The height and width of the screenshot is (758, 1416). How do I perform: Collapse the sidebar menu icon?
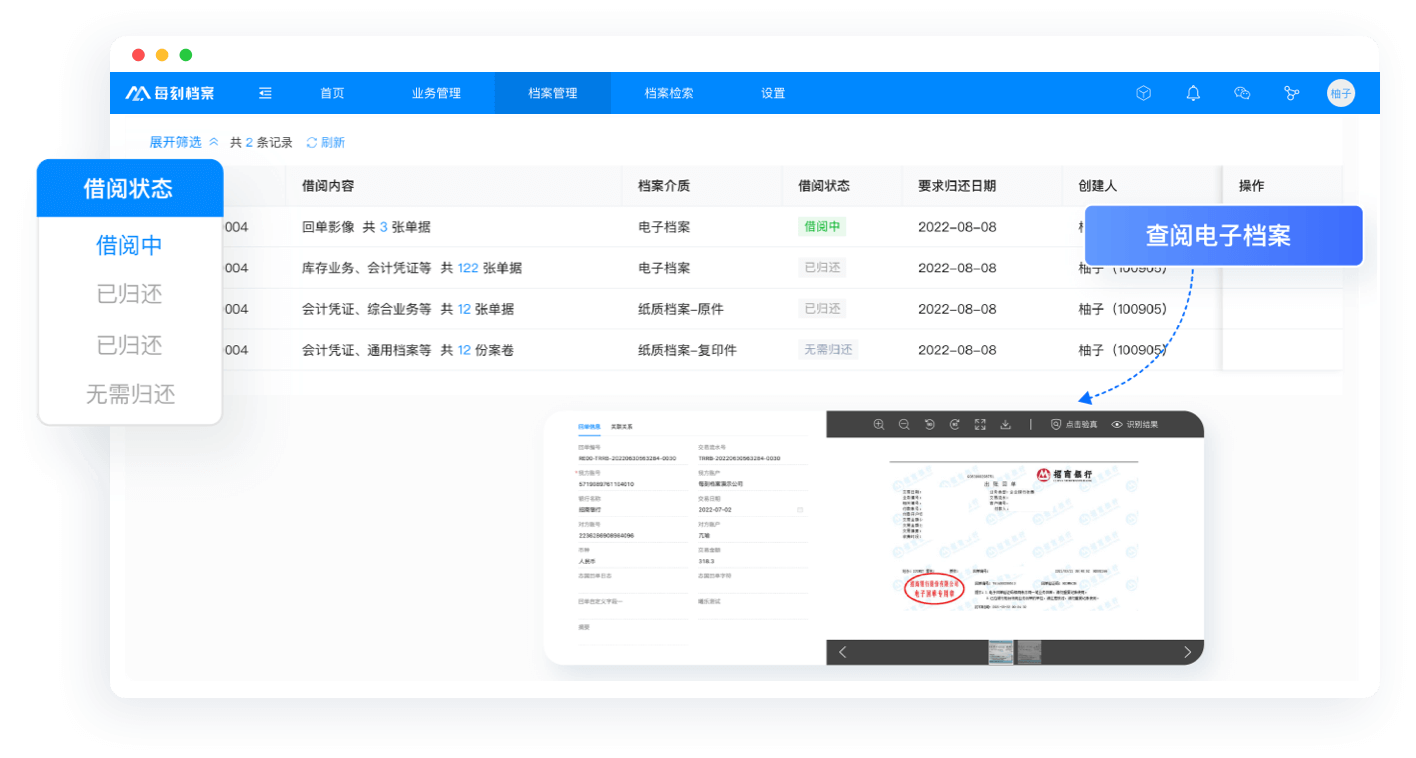pos(265,93)
